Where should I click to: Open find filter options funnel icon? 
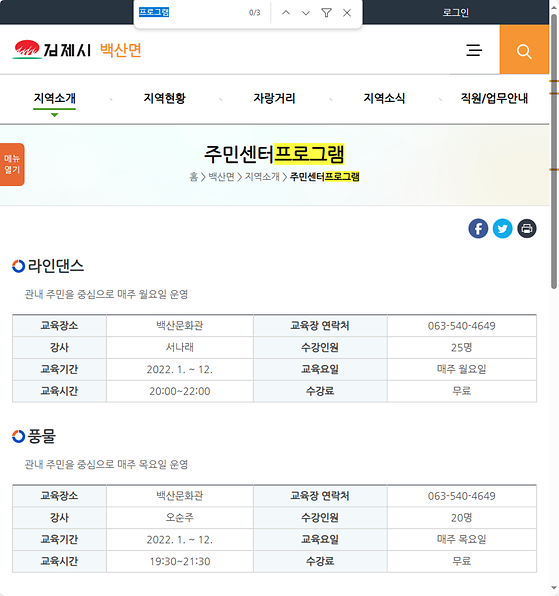point(326,13)
